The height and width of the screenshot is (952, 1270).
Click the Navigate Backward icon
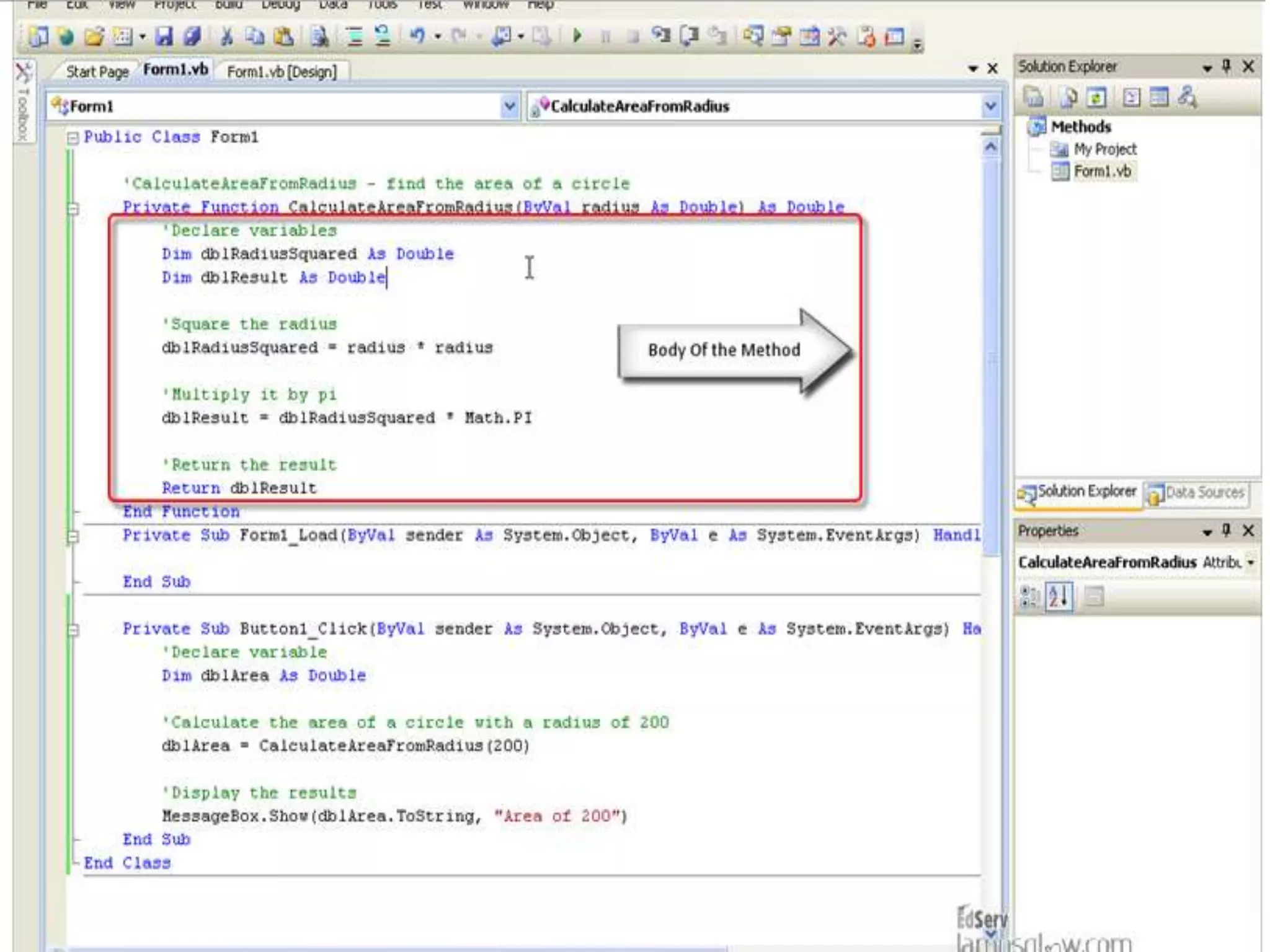point(501,37)
